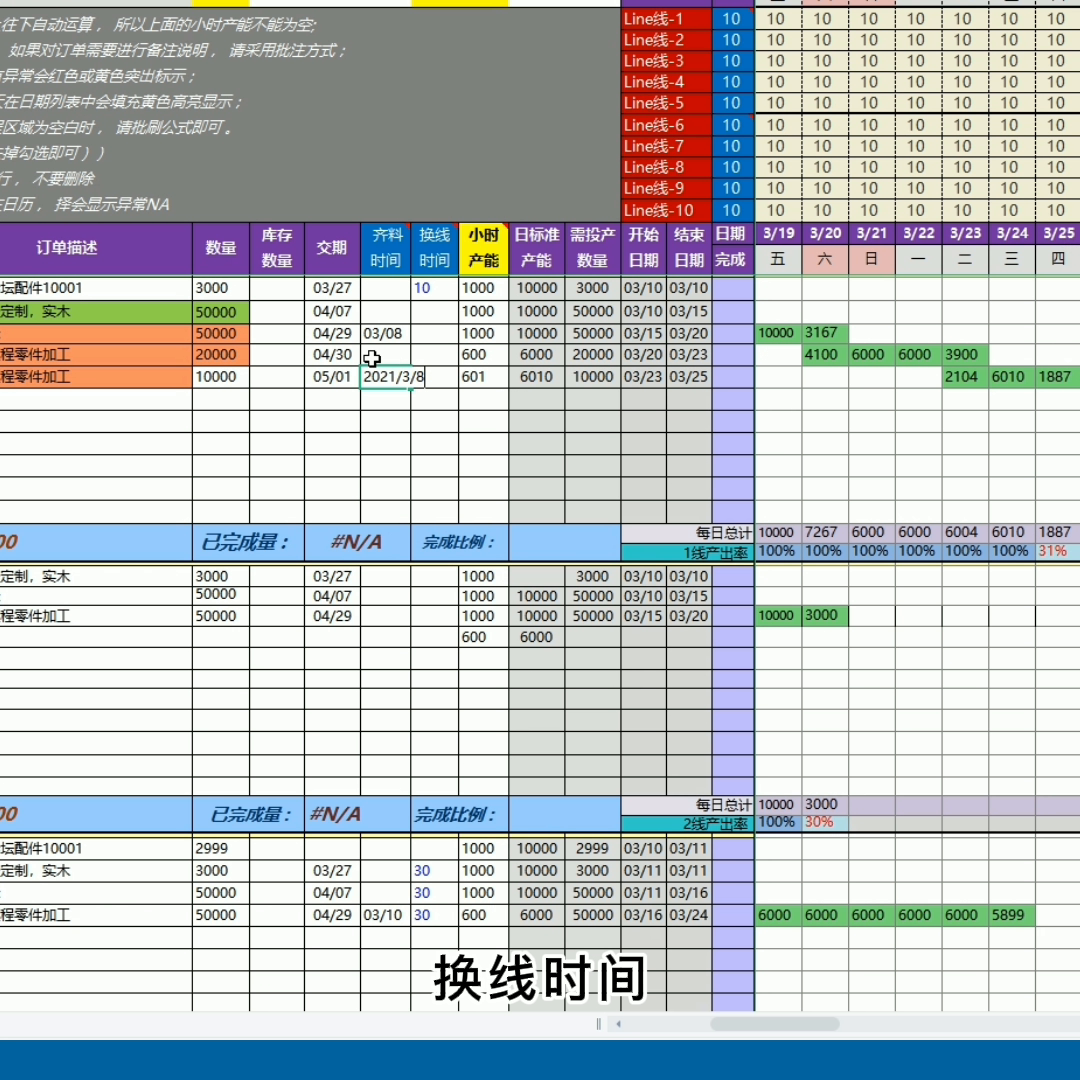Click the 05/01 delivery date cell

[x=332, y=377]
